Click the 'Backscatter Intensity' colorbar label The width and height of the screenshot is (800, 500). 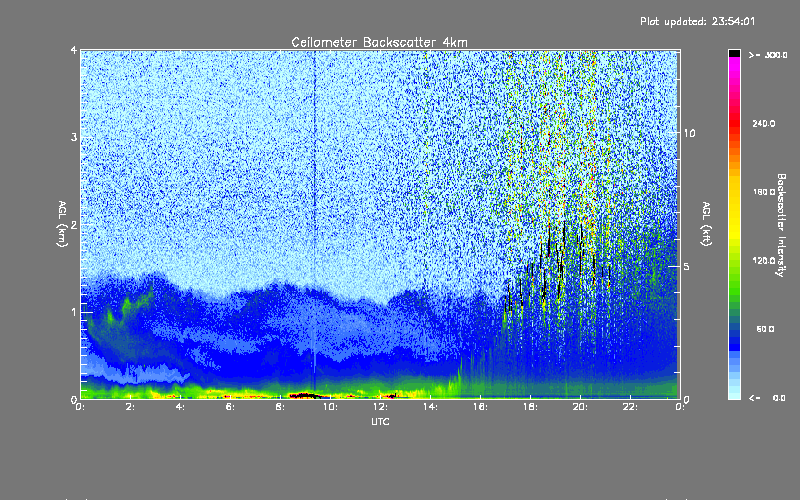click(x=781, y=225)
